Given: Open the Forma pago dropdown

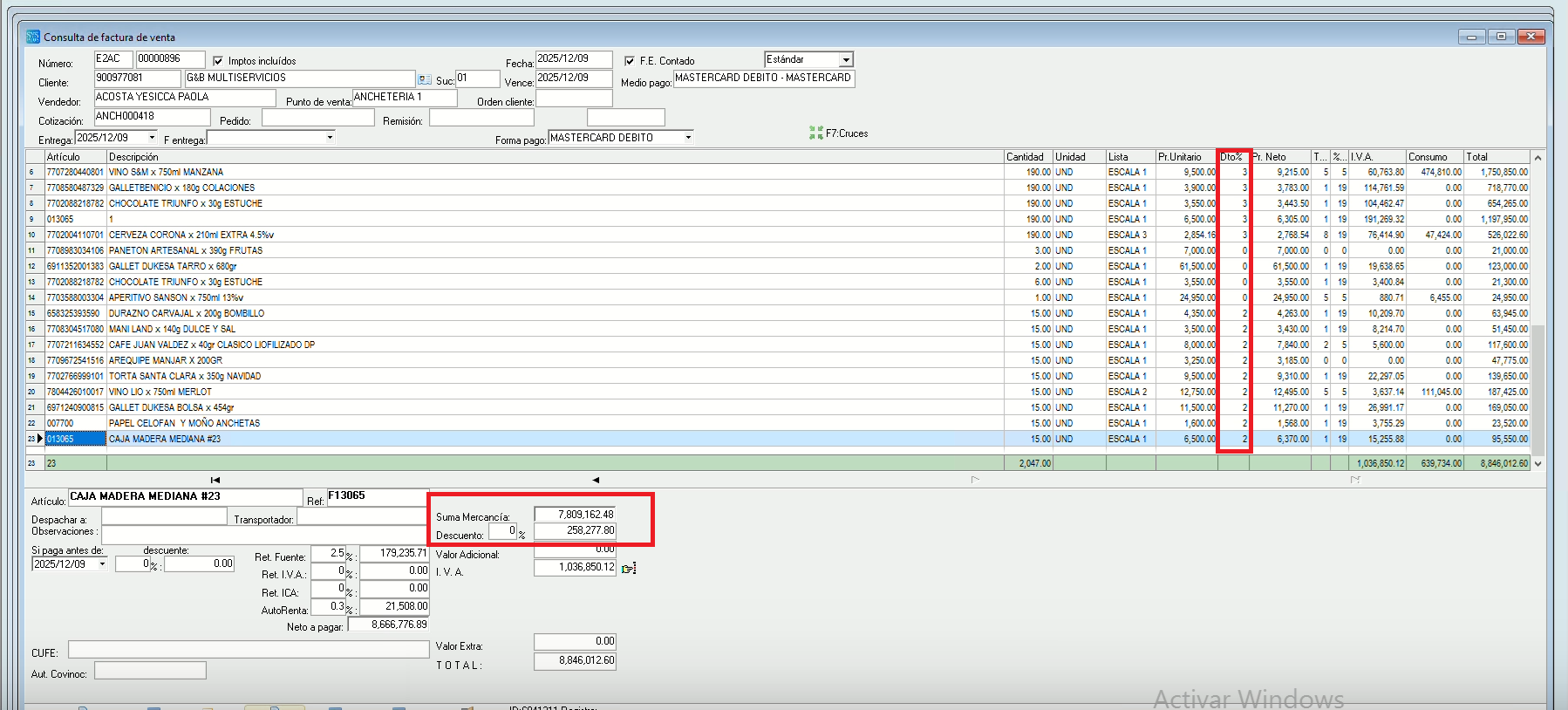Looking at the screenshot, I should coord(688,138).
